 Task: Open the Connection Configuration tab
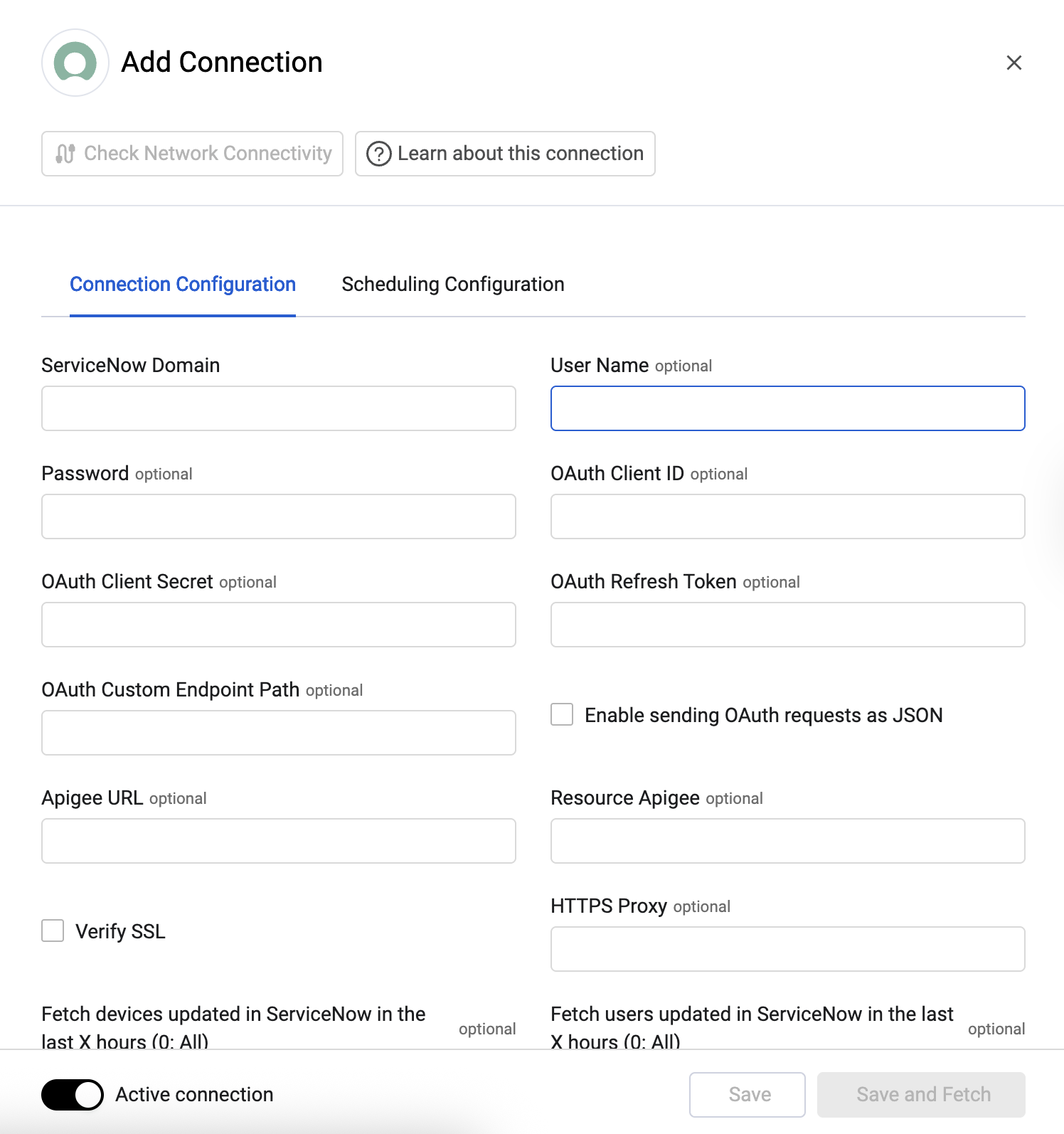coord(183,285)
